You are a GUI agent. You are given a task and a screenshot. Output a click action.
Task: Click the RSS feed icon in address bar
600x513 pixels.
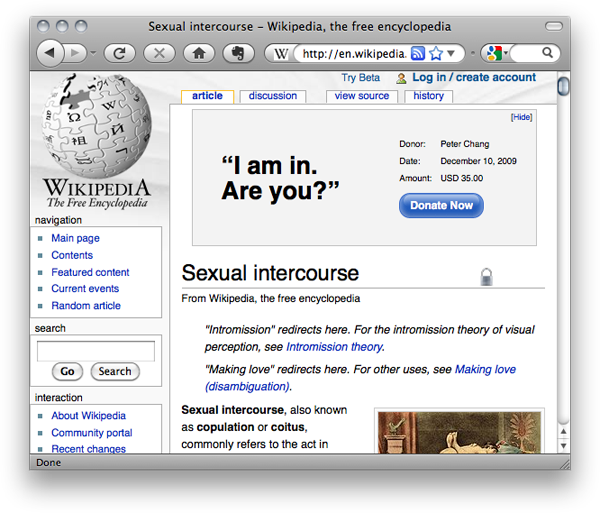pos(418,53)
